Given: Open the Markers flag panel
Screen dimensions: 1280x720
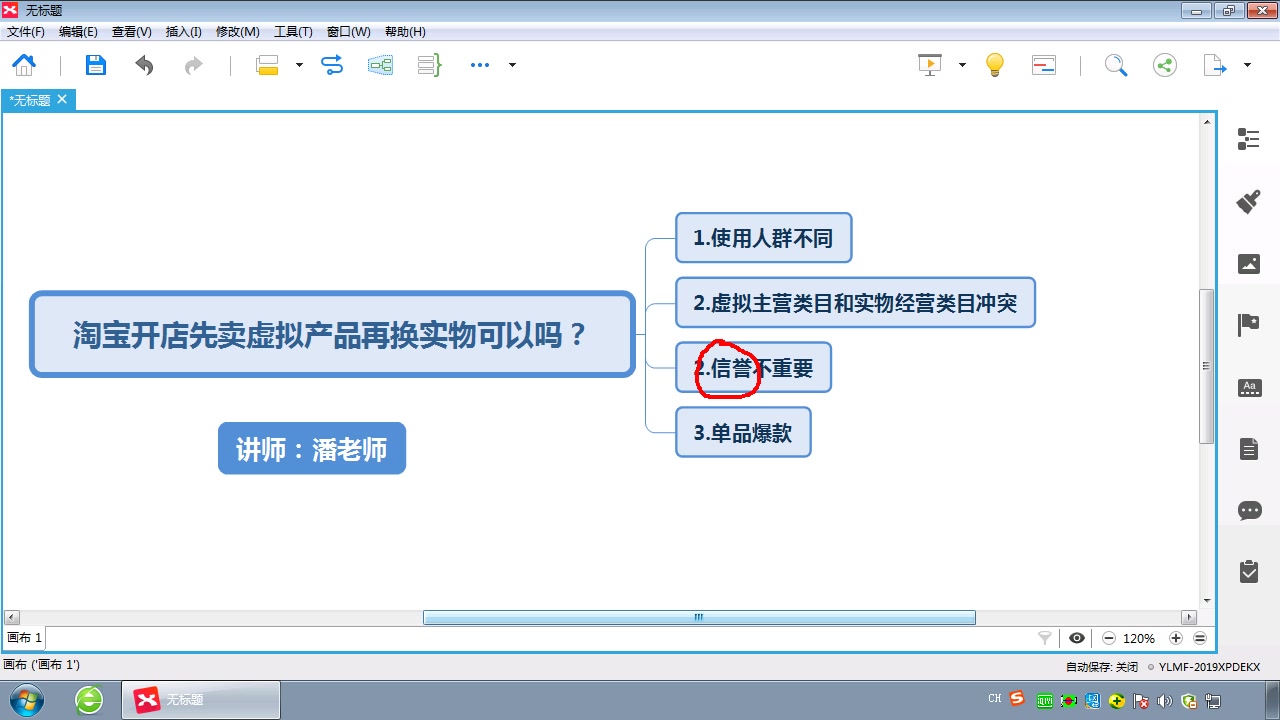Looking at the screenshot, I should pyautogui.click(x=1249, y=325).
